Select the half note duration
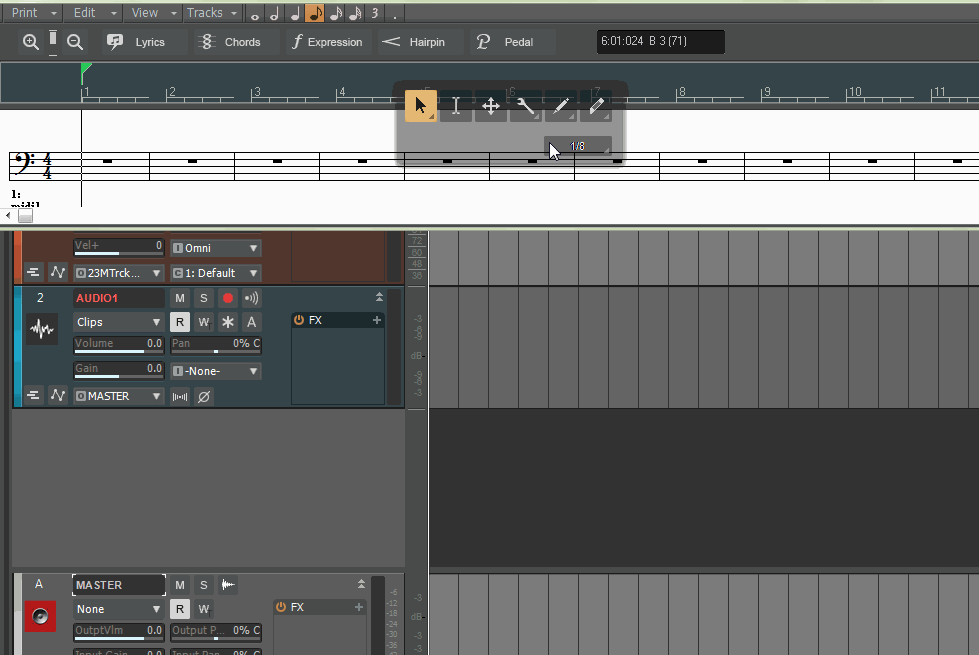Viewport: 979px width, 655px height. pos(275,13)
